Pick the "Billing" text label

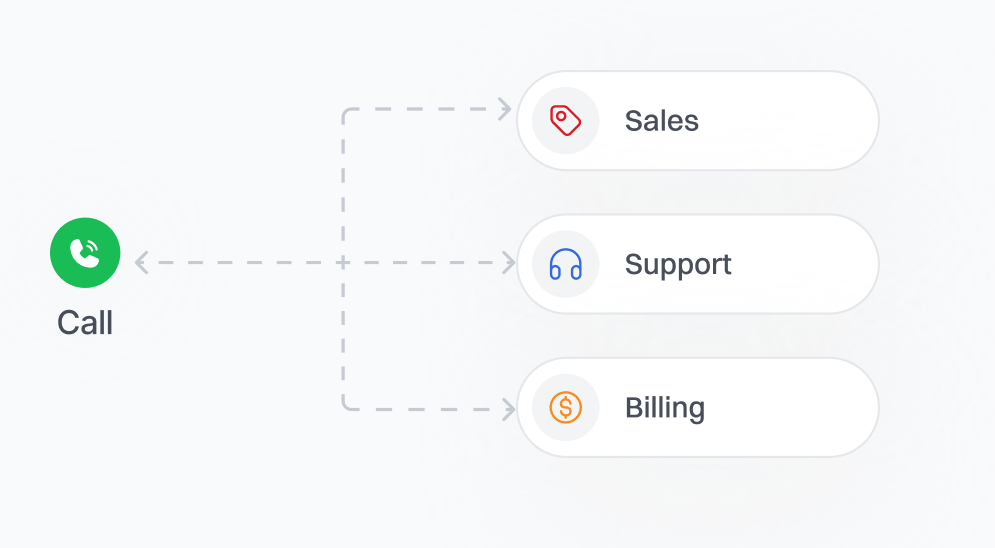(664, 408)
